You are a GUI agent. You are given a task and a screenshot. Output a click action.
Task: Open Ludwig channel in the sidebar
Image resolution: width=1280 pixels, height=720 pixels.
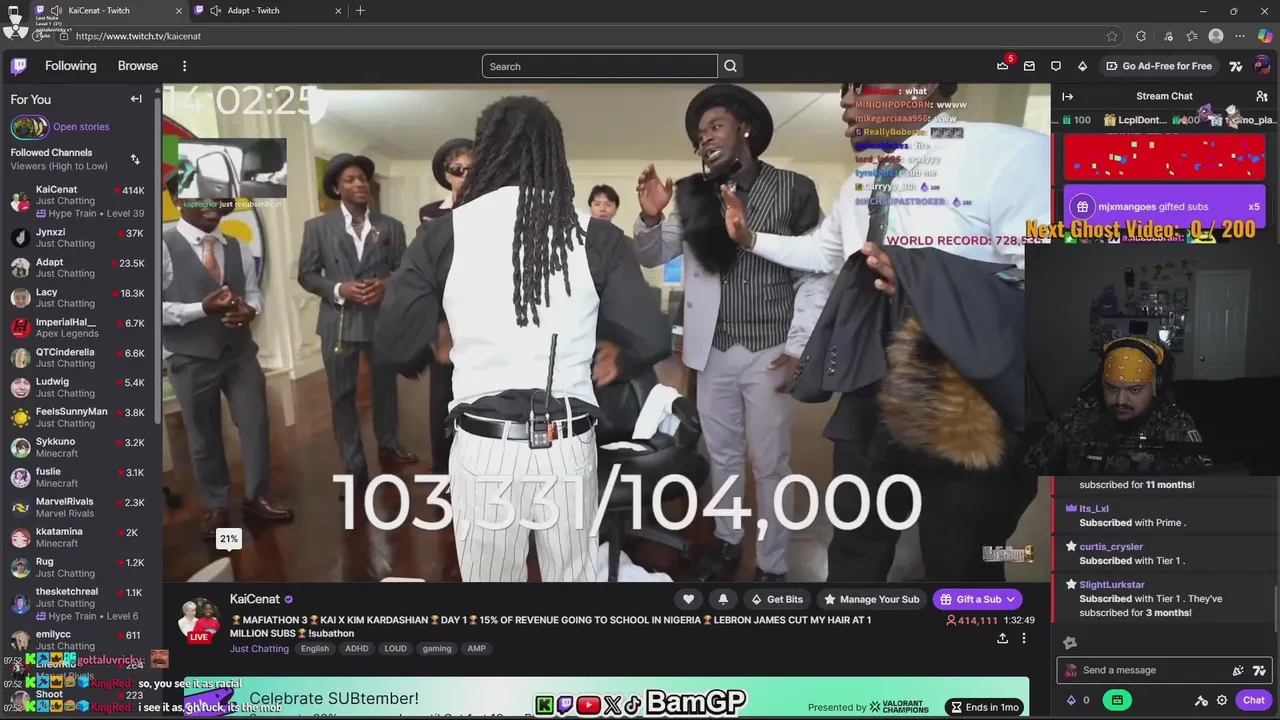pos(80,387)
